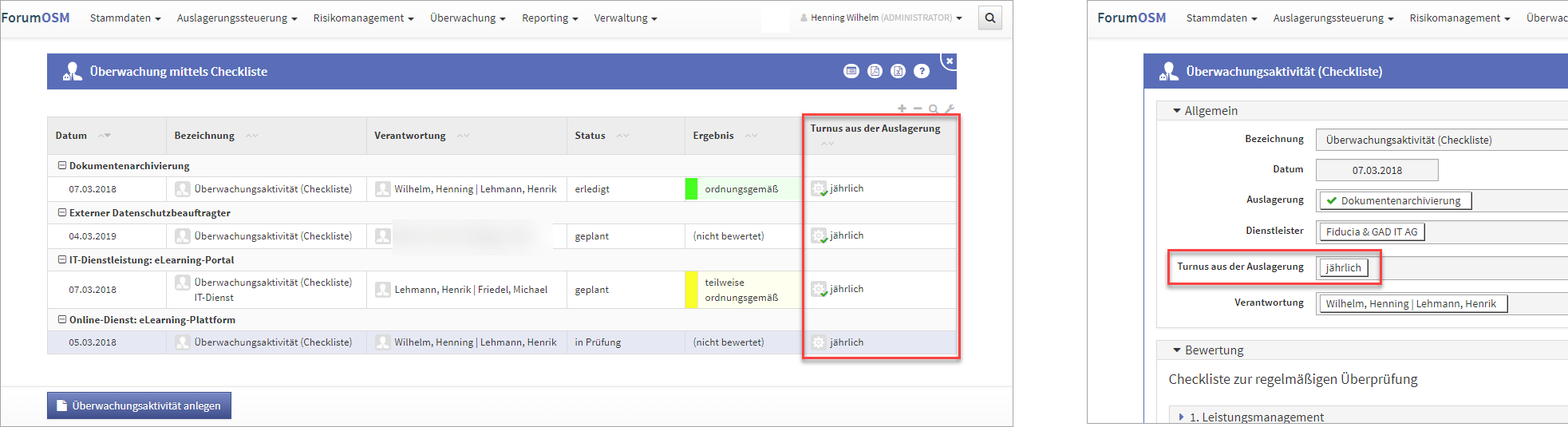Click Überwachungsaktivität anlegen button
The height and width of the screenshot is (427, 1568).
(139, 405)
